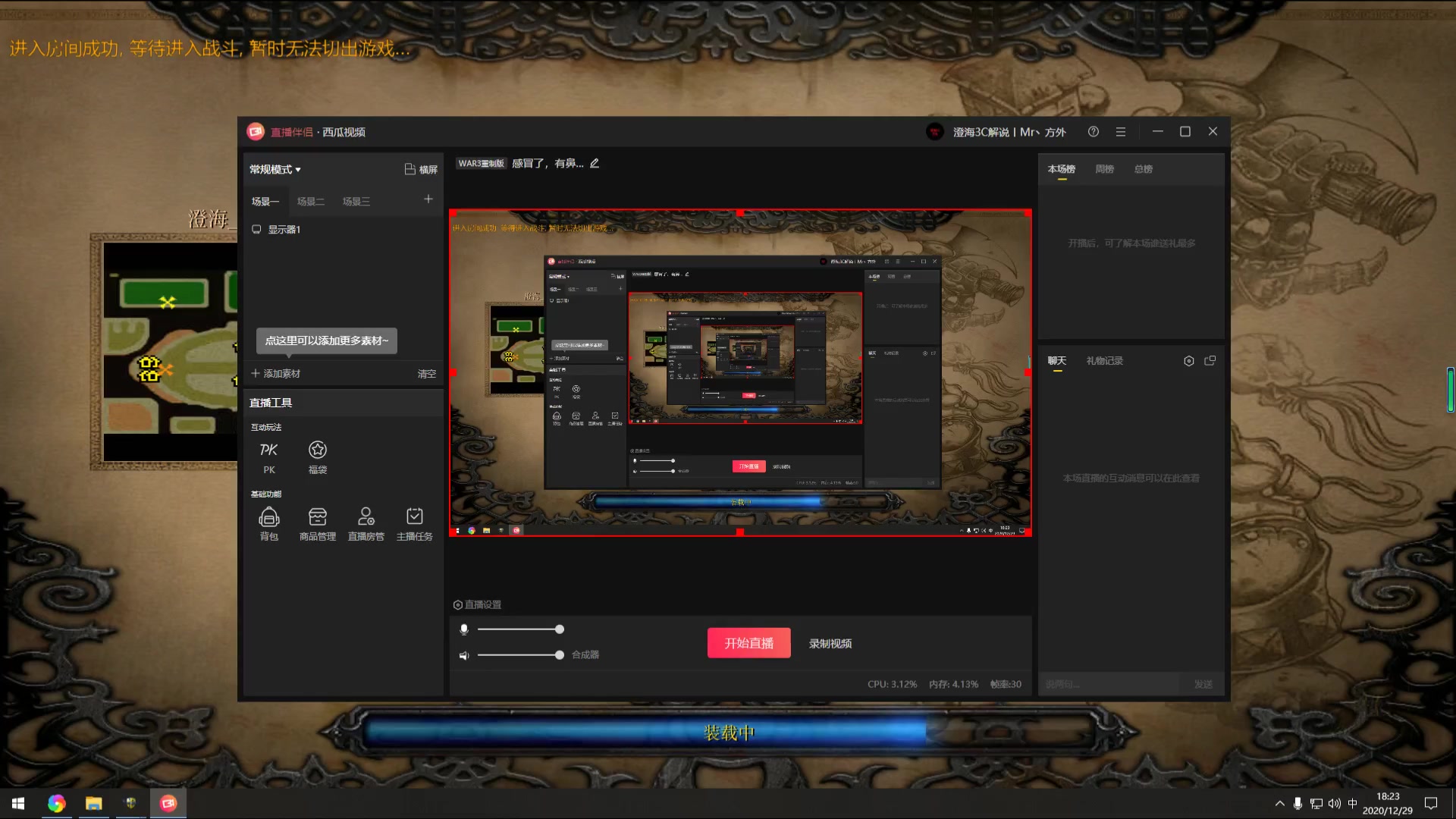Click 点这里可以添加更多素材 tooltip
The image size is (1456, 819).
click(x=326, y=340)
